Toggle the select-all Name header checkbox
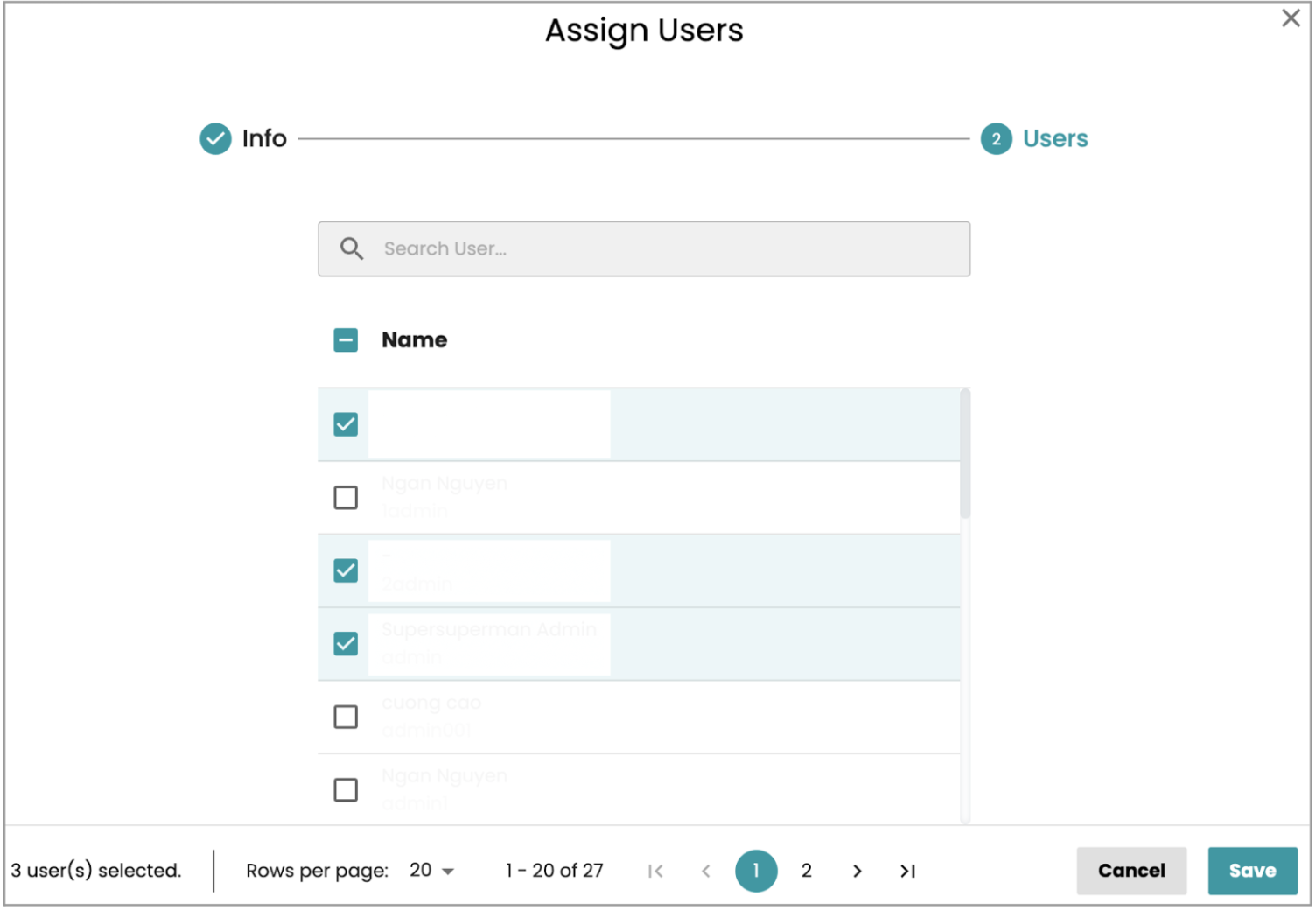 point(346,340)
